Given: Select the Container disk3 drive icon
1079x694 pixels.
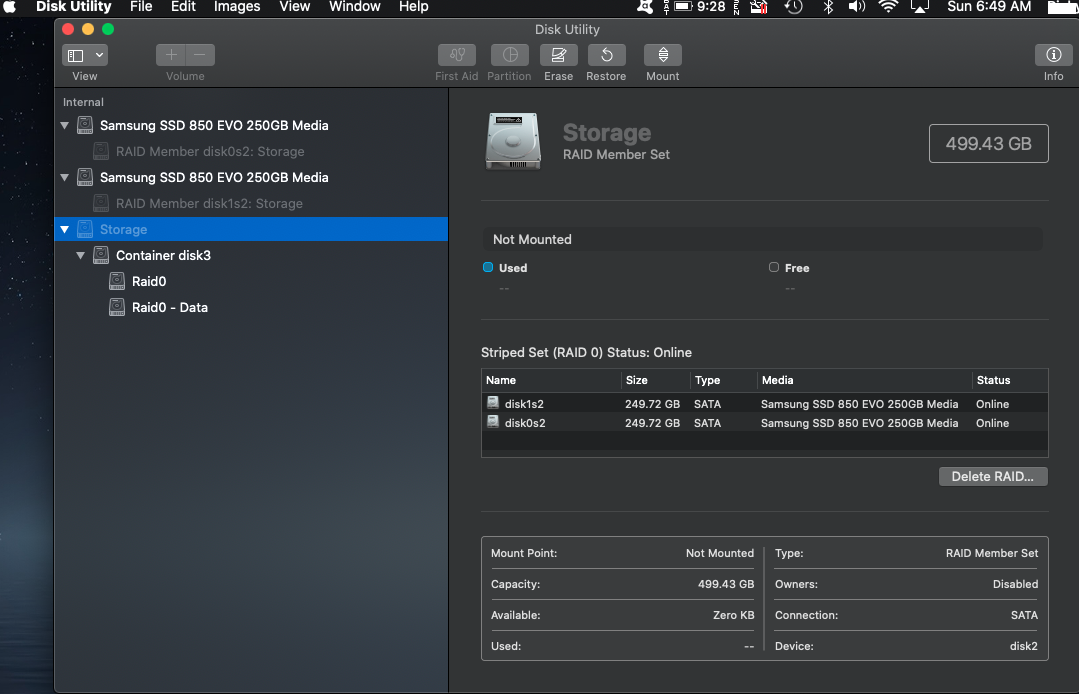Looking at the screenshot, I should click(101, 255).
